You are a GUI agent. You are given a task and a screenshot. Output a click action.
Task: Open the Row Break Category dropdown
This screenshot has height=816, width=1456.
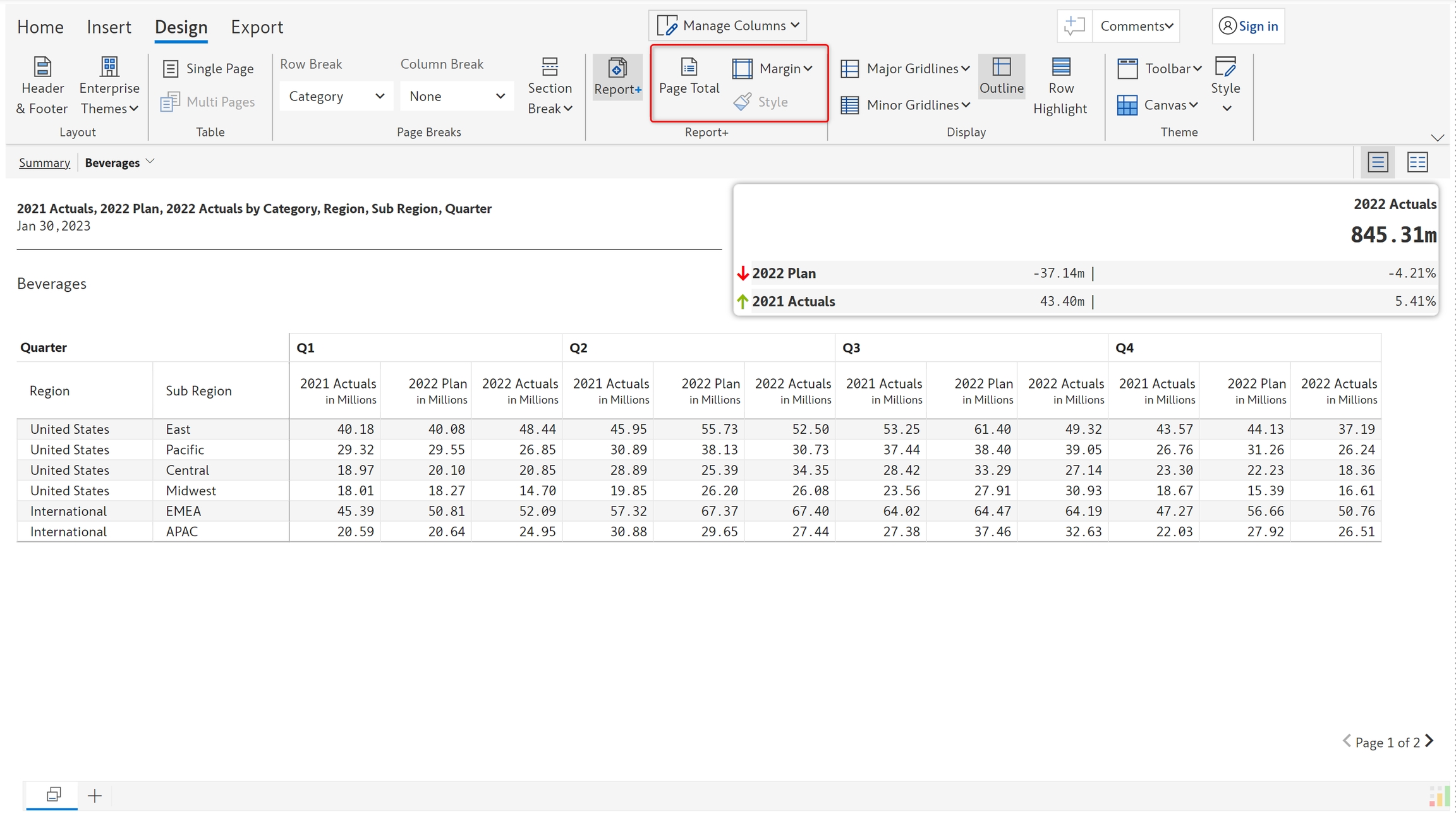coord(336,96)
